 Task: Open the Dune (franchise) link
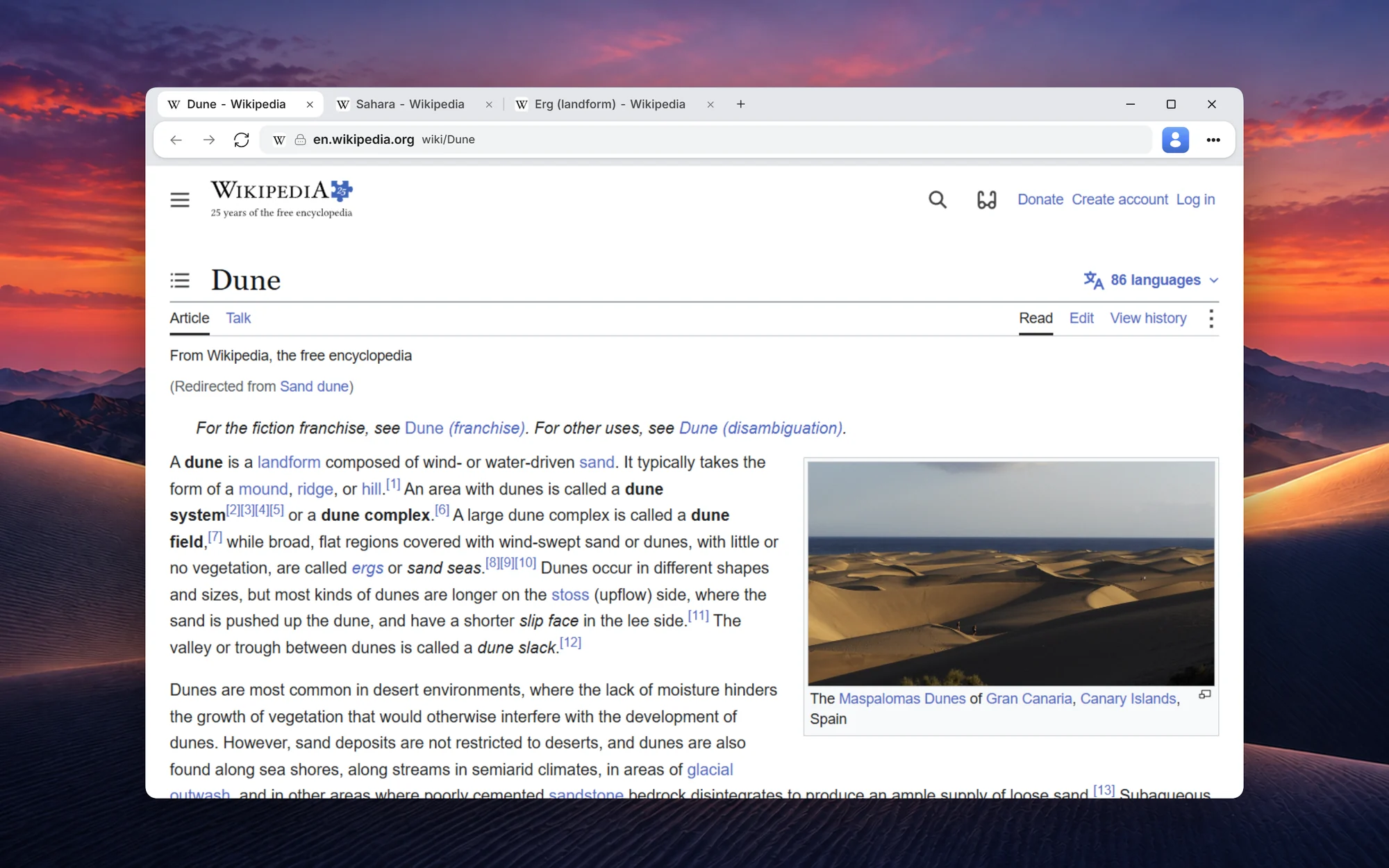click(465, 428)
